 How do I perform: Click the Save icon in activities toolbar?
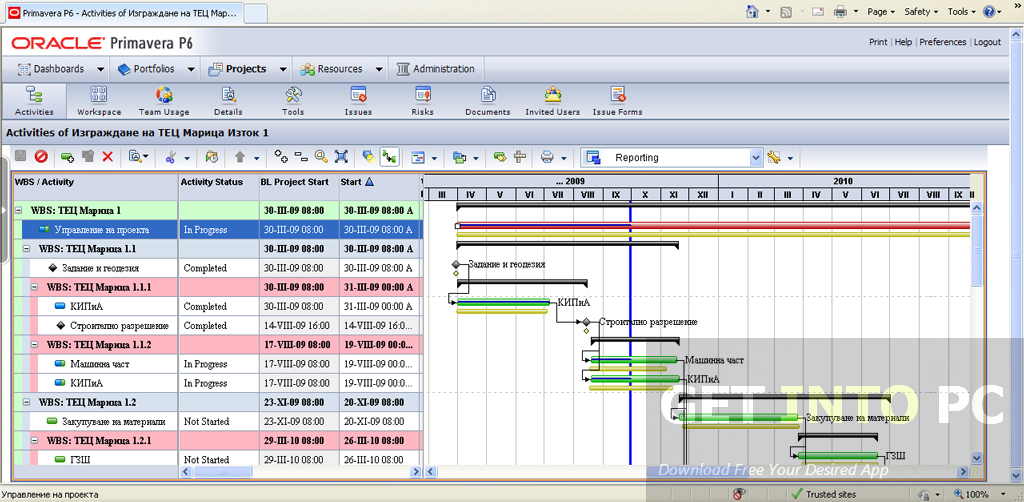tap(21, 157)
